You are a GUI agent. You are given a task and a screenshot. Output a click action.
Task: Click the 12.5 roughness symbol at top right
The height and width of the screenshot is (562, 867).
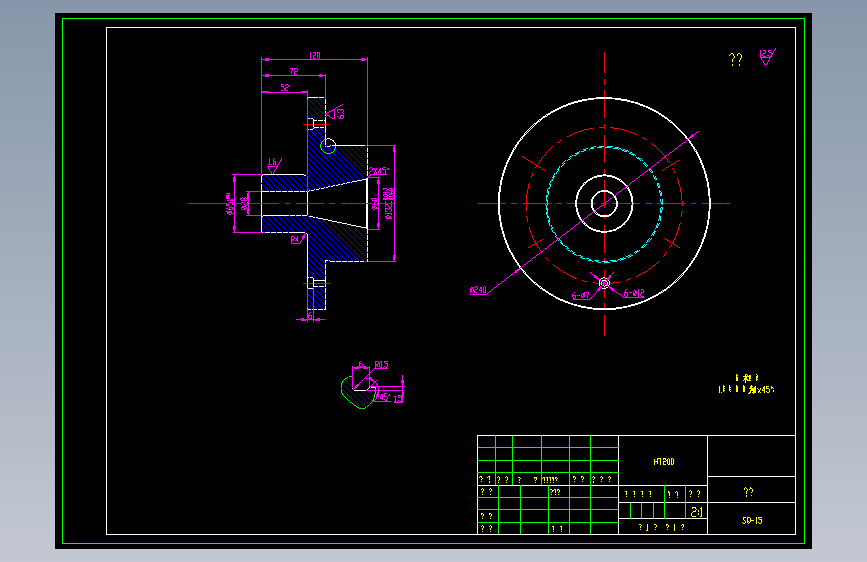tap(767, 57)
